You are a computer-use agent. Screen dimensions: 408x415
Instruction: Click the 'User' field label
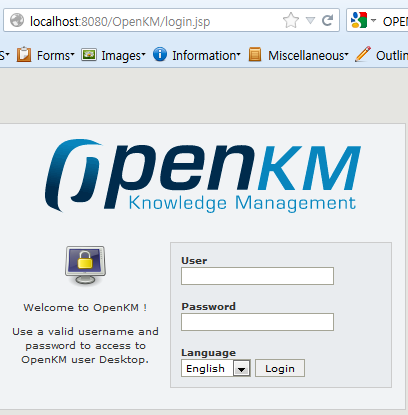[x=194, y=261]
